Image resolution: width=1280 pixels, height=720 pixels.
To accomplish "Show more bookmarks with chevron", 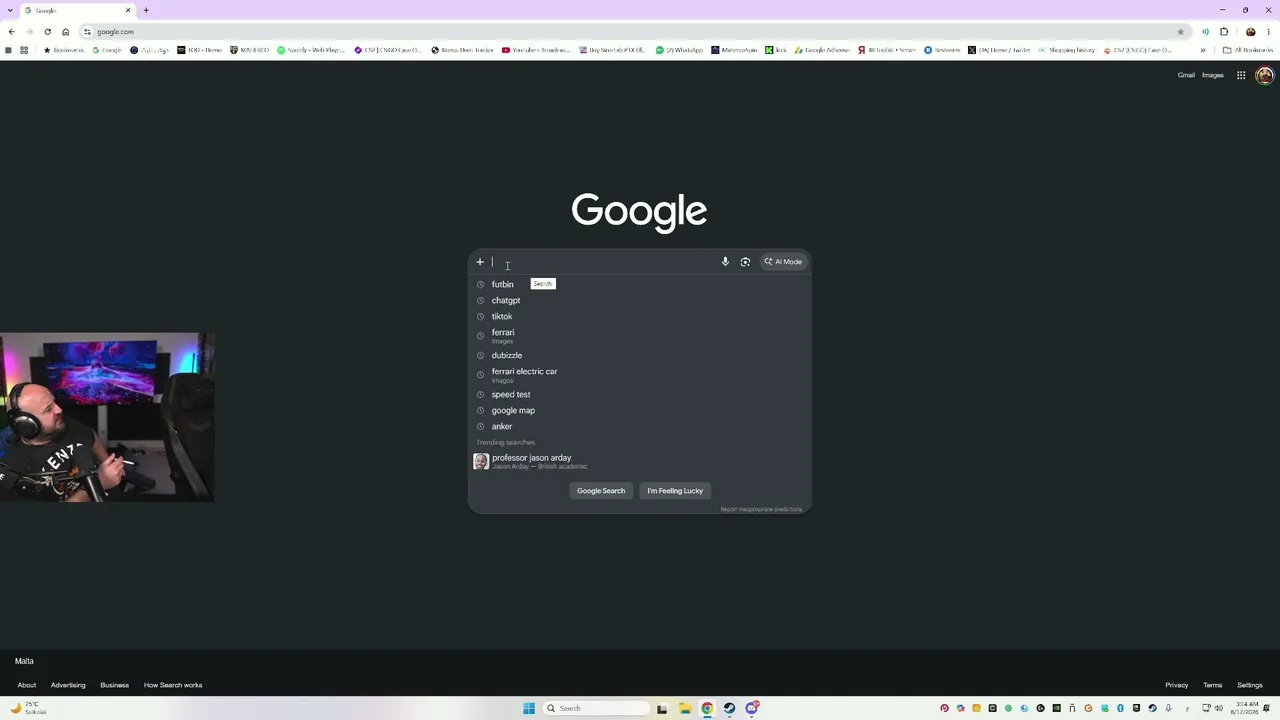I will pos(1203,50).
